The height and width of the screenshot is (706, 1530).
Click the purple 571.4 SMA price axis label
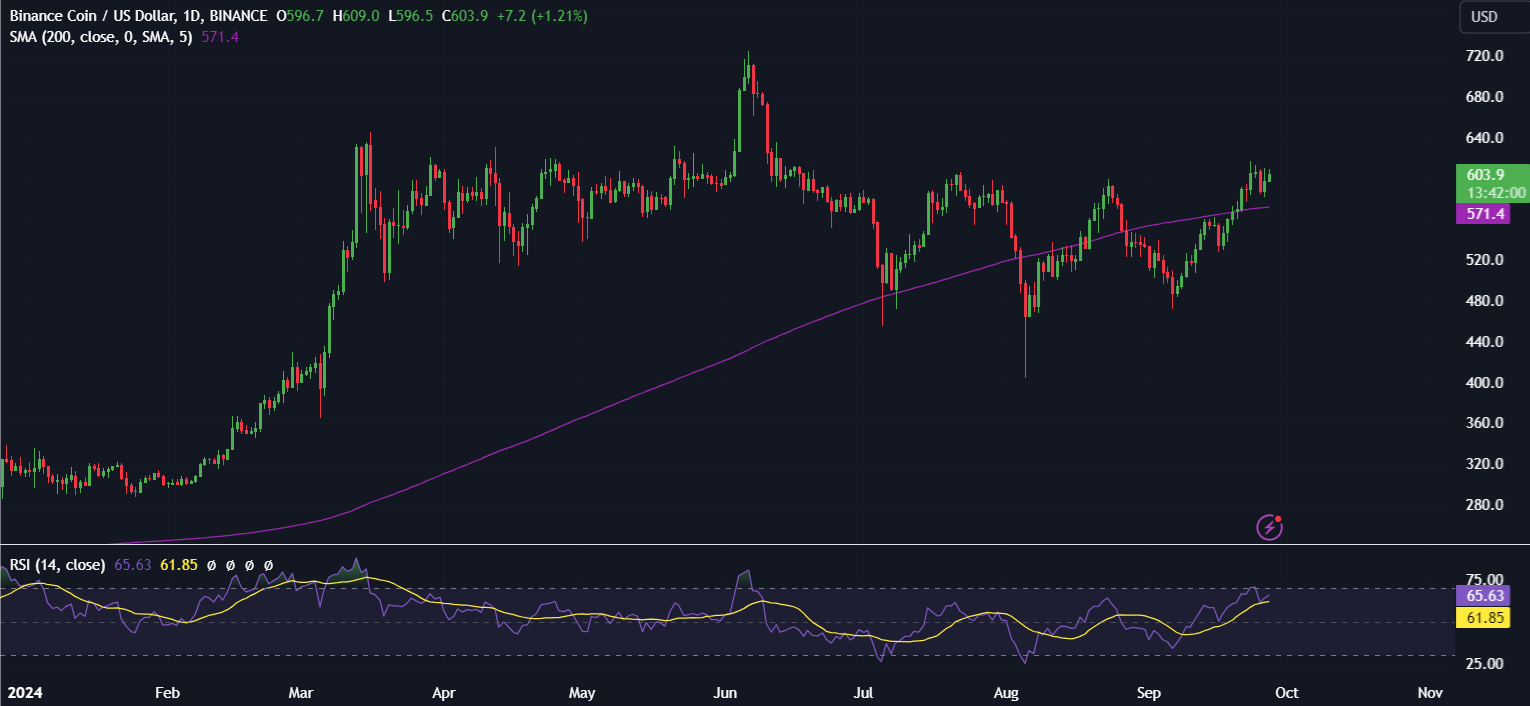pos(1485,214)
